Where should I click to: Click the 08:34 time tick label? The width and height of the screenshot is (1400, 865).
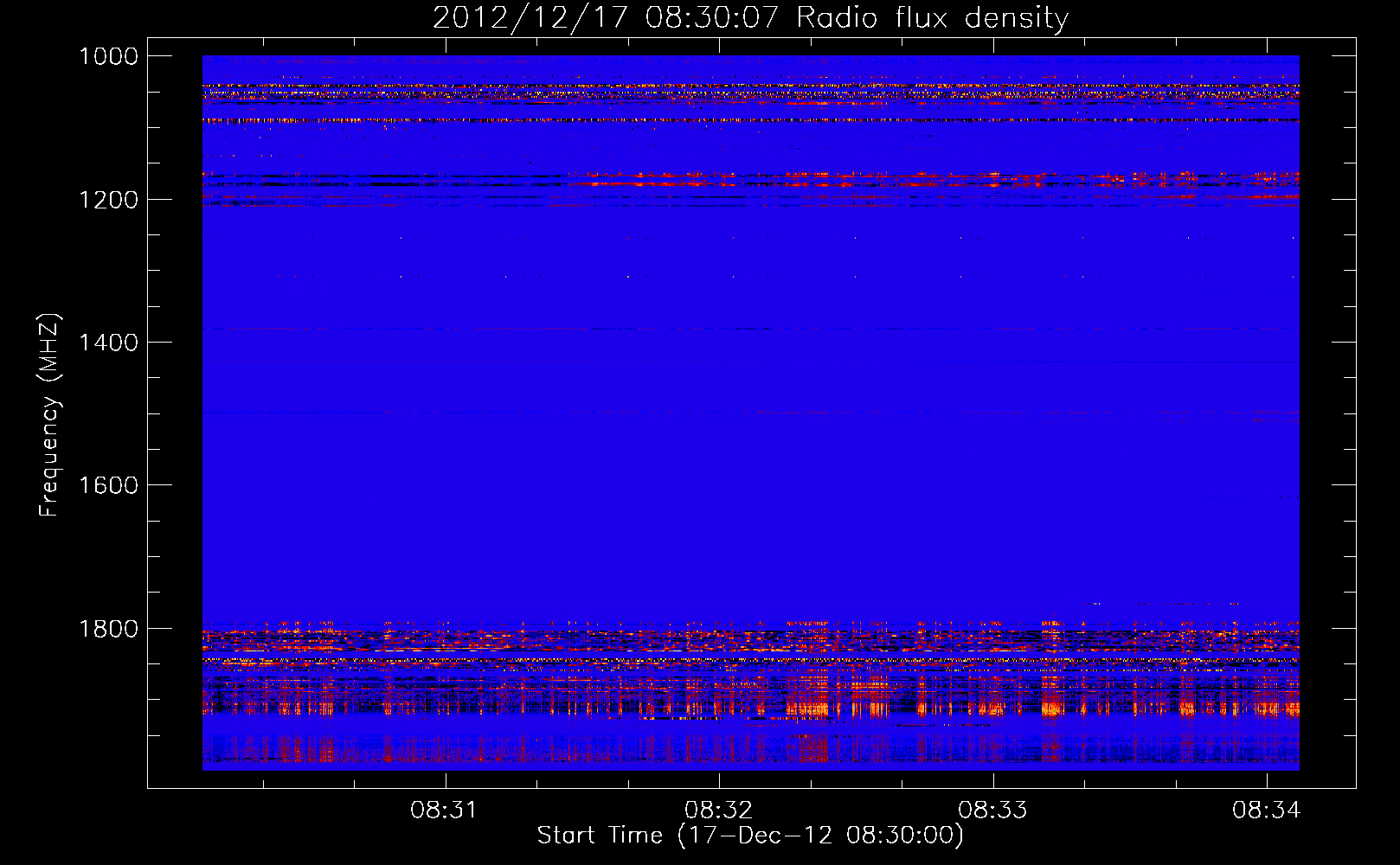(1267, 811)
